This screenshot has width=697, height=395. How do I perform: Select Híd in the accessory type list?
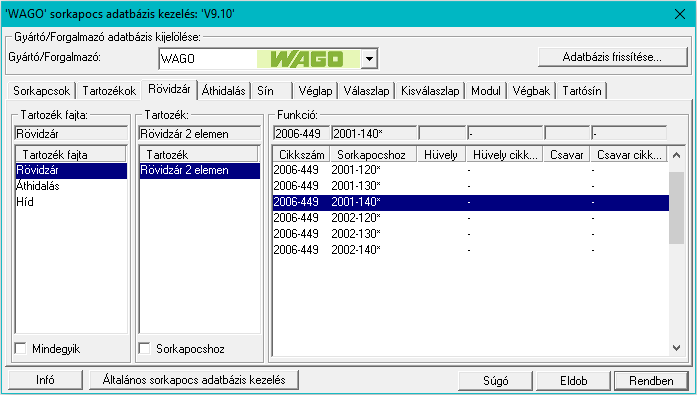pyautogui.click(x=71, y=202)
